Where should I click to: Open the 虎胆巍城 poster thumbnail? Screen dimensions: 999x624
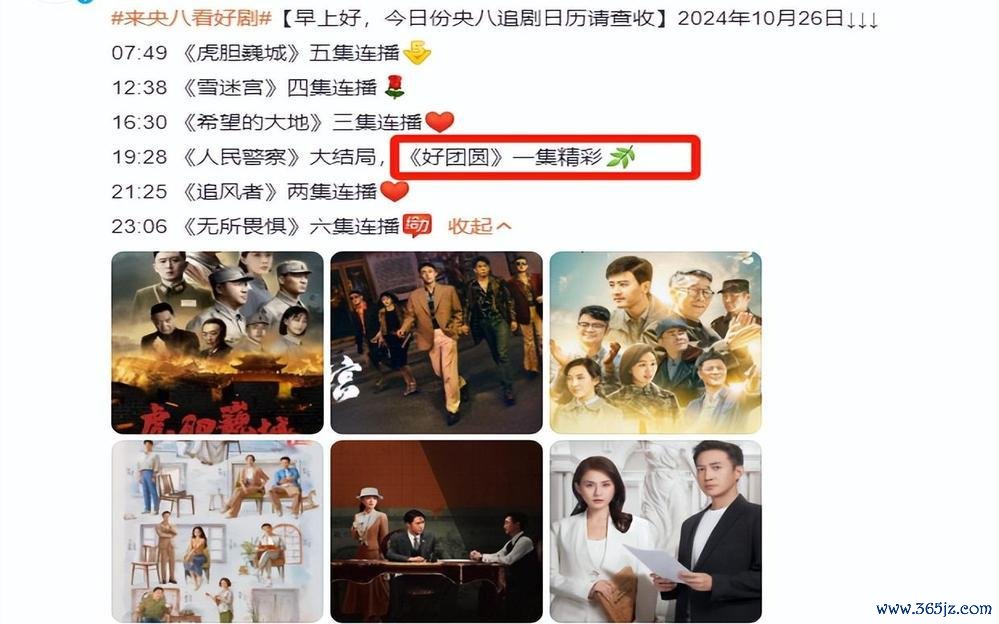pos(217,343)
